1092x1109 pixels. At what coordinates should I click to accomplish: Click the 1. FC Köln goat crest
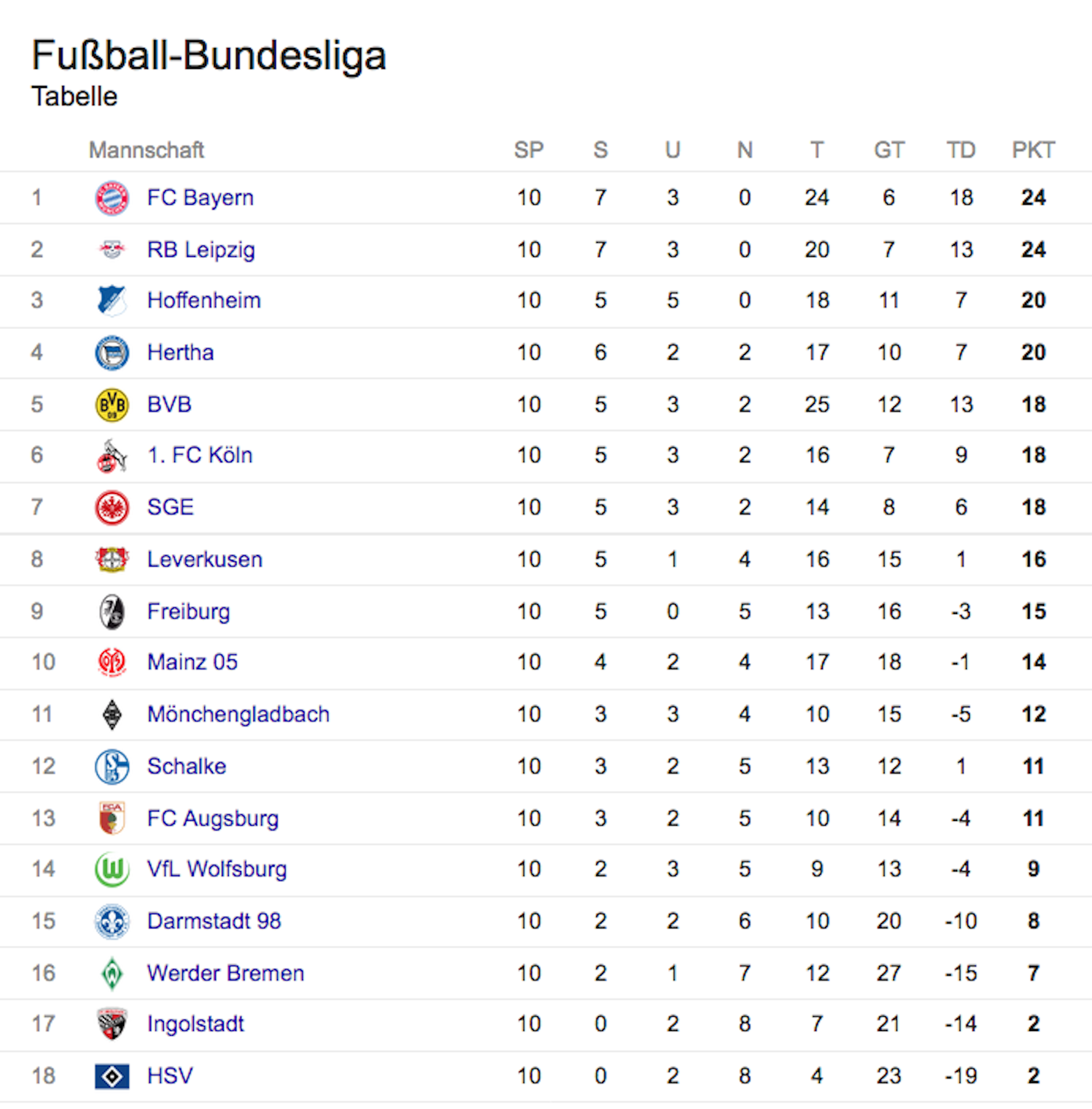(x=112, y=455)
